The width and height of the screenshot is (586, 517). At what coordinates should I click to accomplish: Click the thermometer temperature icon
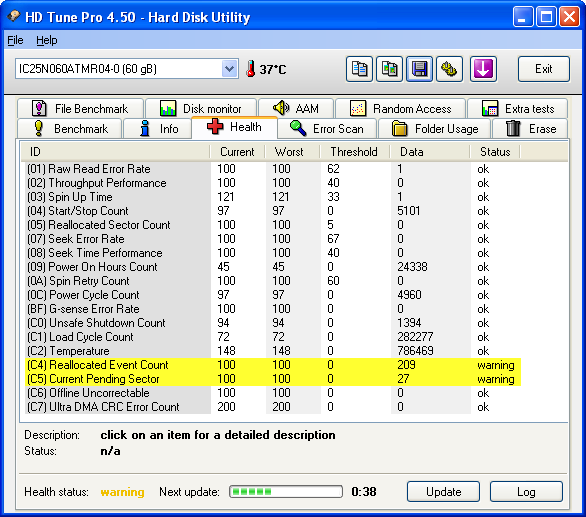(x=251, y=69)
